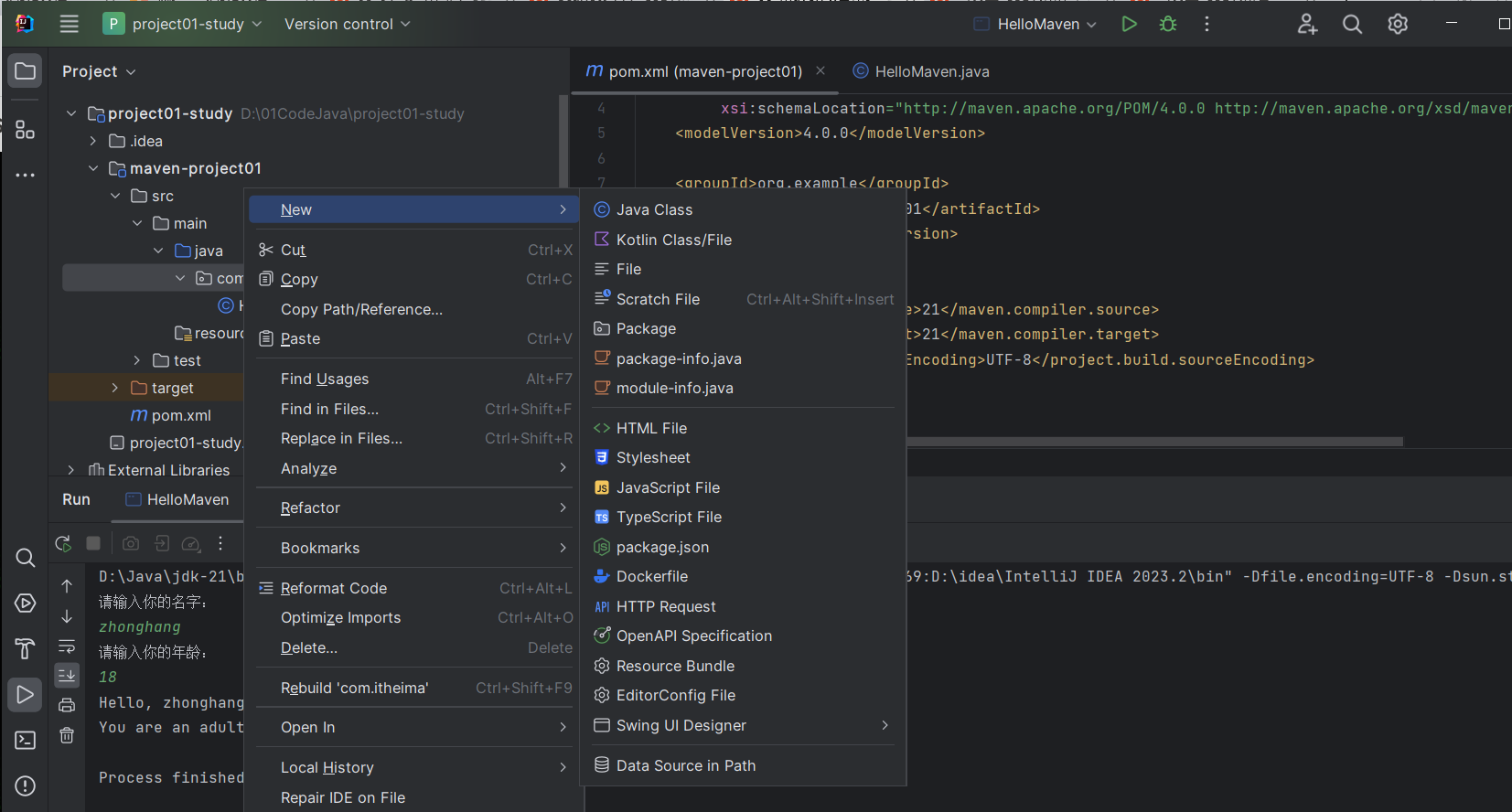1512x812 pixels.
Task: Open the Structure tool window icon
Action: [x=26, y=130]
